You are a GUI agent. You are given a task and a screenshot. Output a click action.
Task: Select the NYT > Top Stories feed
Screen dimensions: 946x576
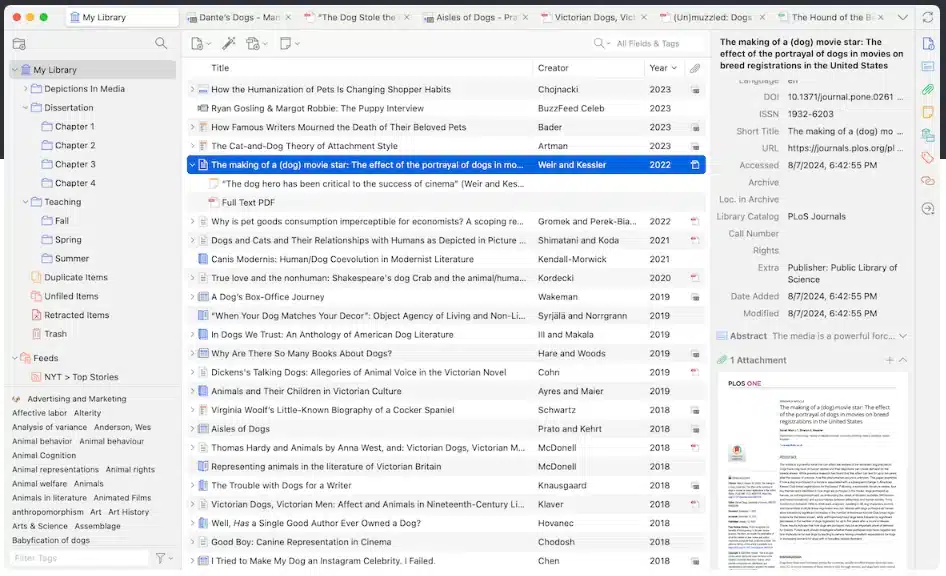[81, 377]
